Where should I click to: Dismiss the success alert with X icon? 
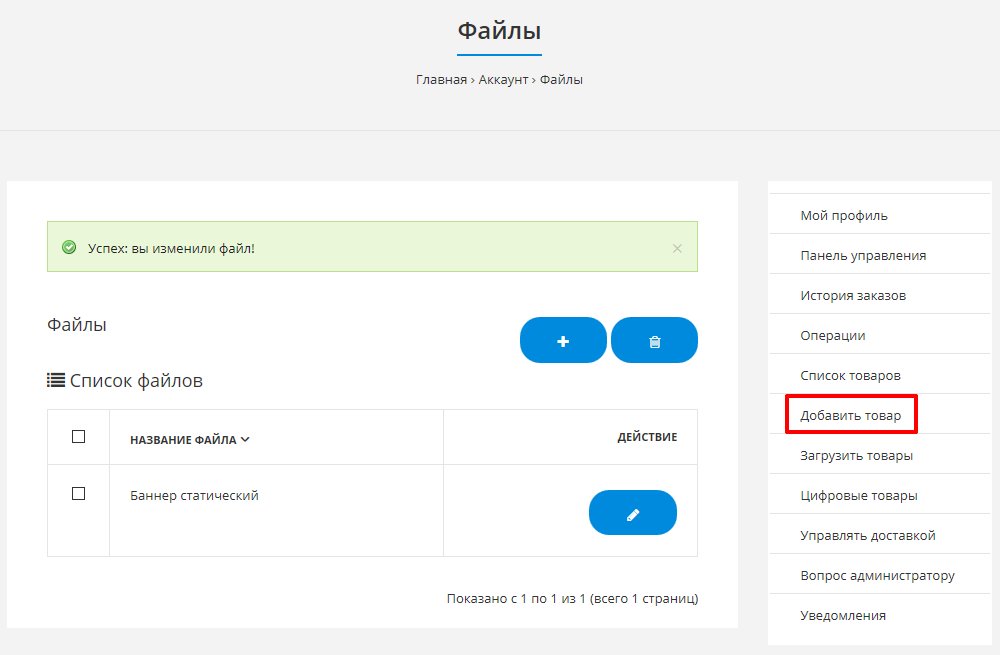pos(677,248)
